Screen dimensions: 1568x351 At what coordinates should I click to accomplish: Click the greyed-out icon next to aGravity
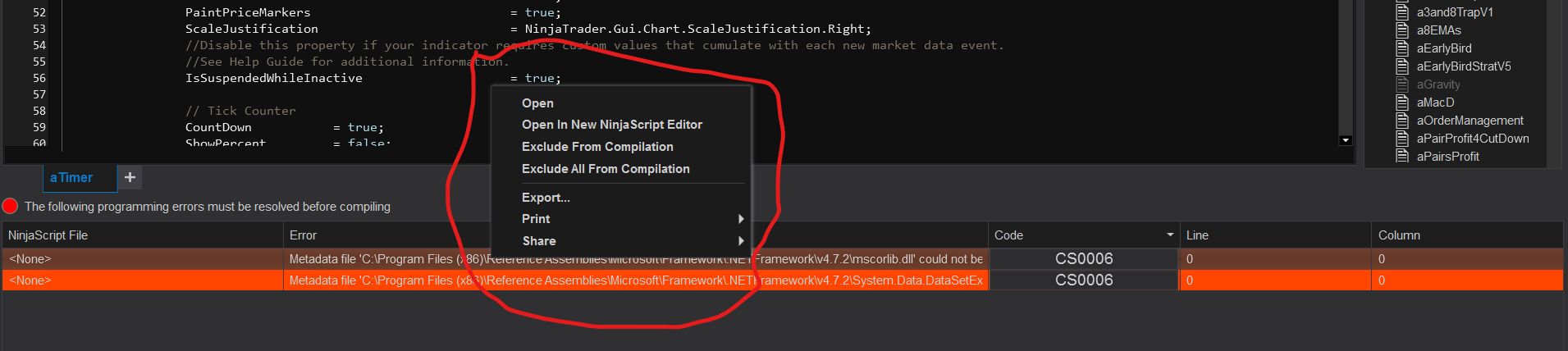(x=1402, y=84)
